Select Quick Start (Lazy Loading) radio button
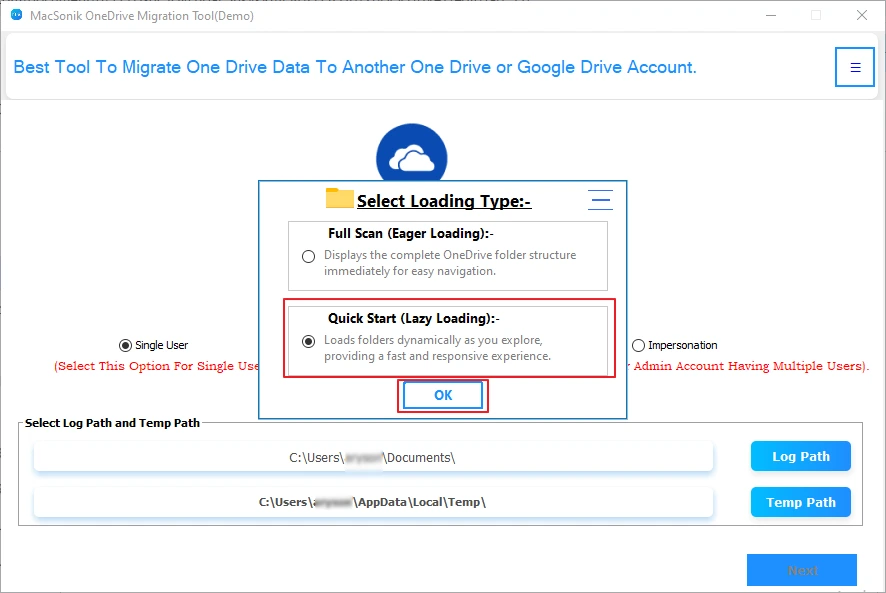The height and width of the screenshot is (593, 886). [x=309, y=341]
